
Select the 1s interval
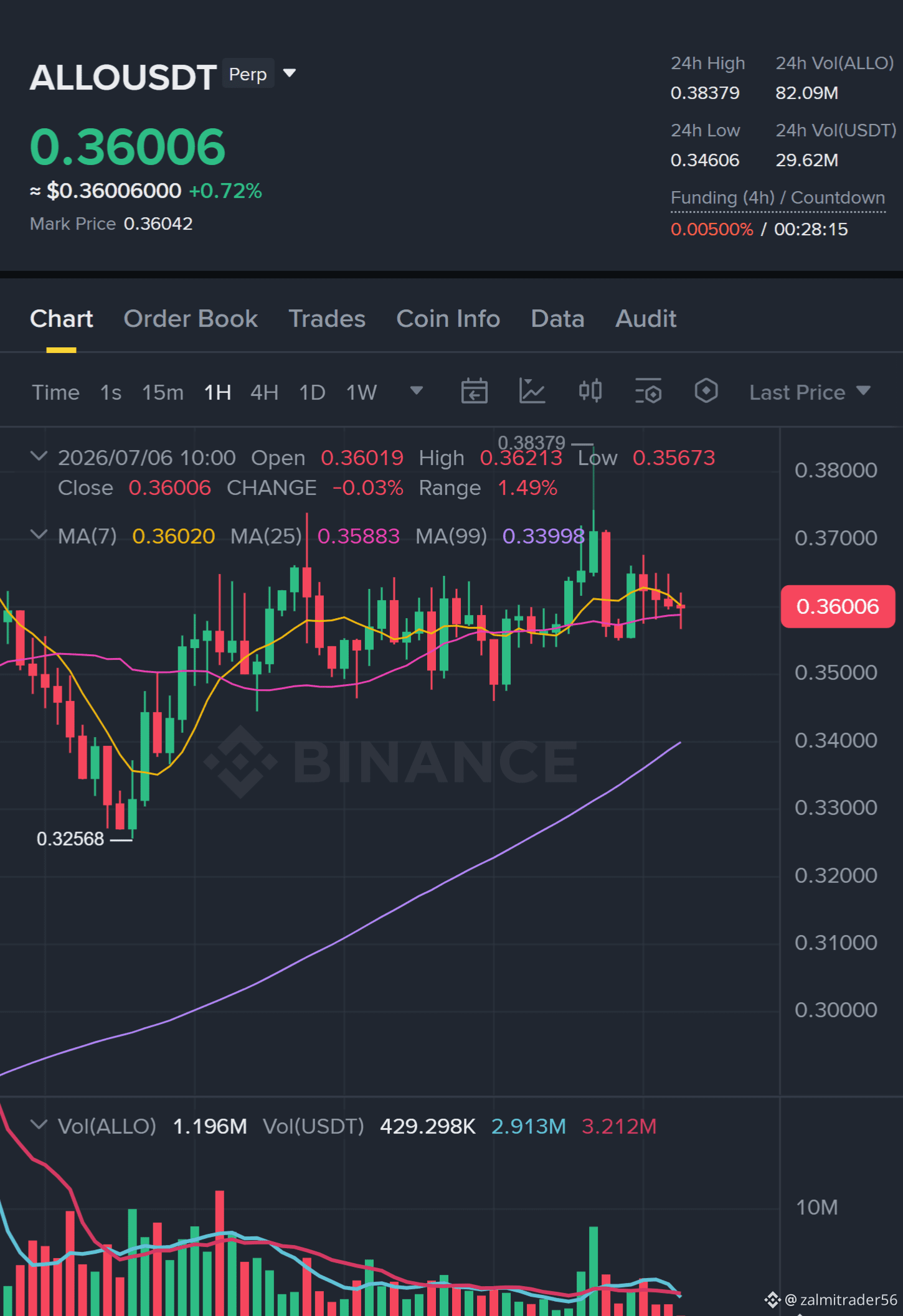click(x=111, y=392)
